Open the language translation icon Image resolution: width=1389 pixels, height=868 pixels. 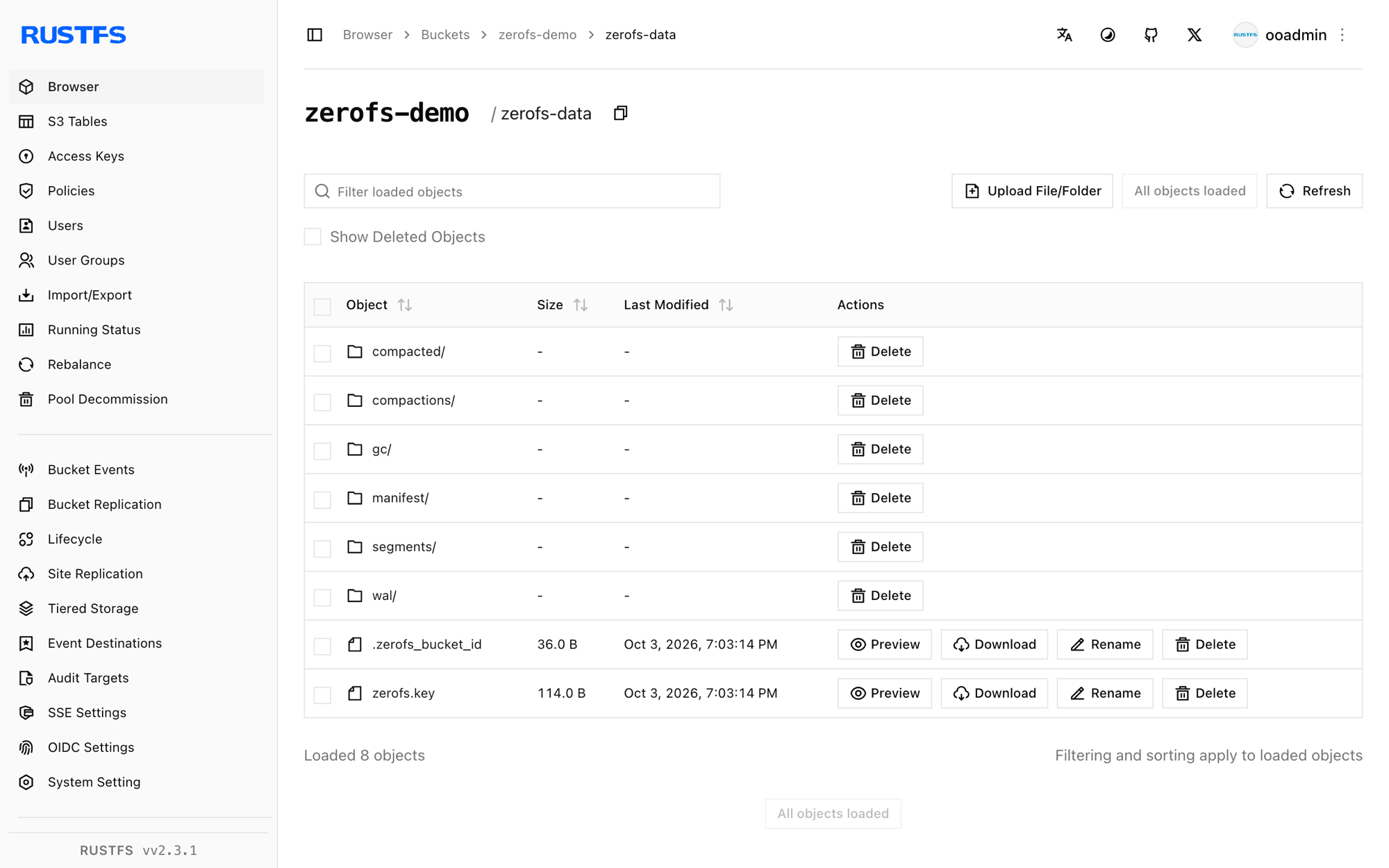1064,35
